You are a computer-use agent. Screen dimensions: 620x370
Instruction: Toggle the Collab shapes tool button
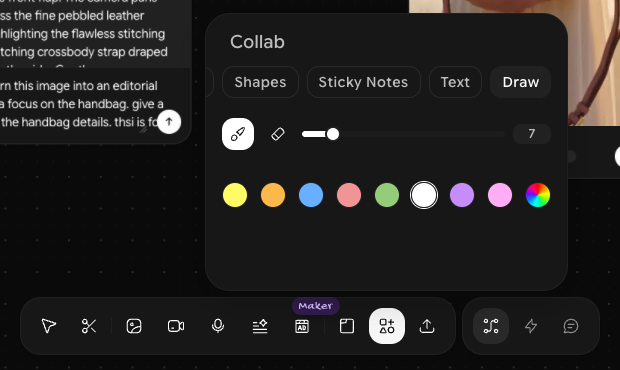[387, 326]
